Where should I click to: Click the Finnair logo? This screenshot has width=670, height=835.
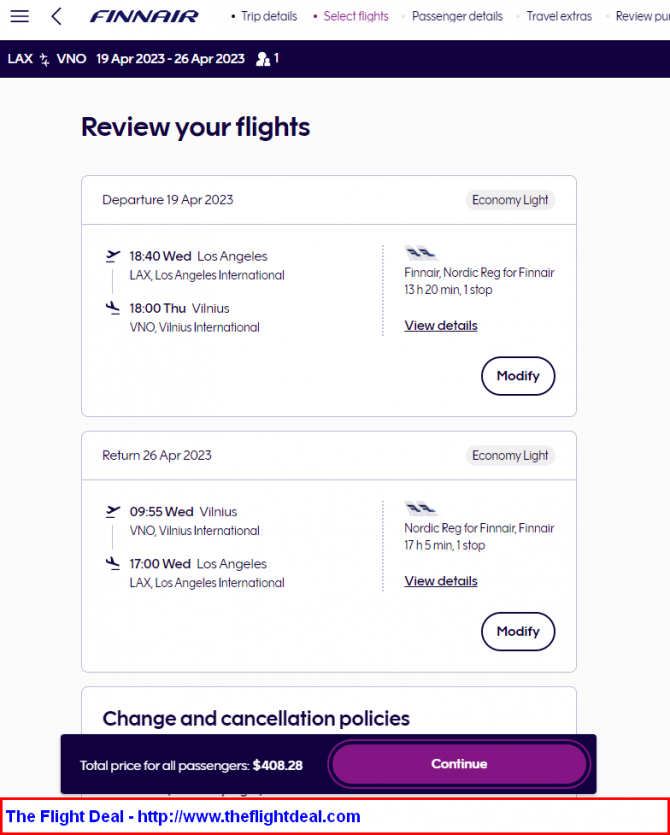[144, 17]
